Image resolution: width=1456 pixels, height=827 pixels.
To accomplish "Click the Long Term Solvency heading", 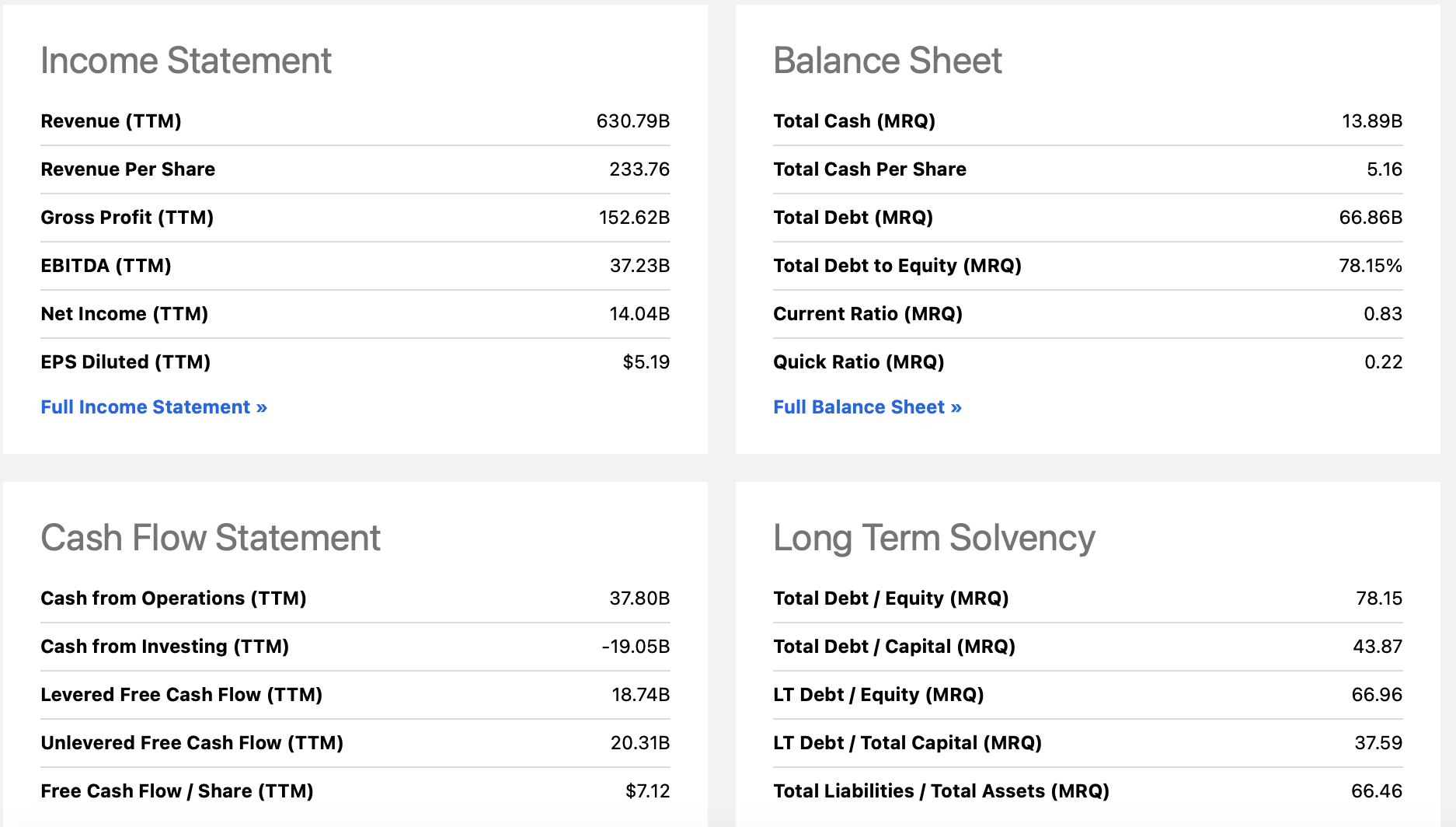I will click(934, 538).
